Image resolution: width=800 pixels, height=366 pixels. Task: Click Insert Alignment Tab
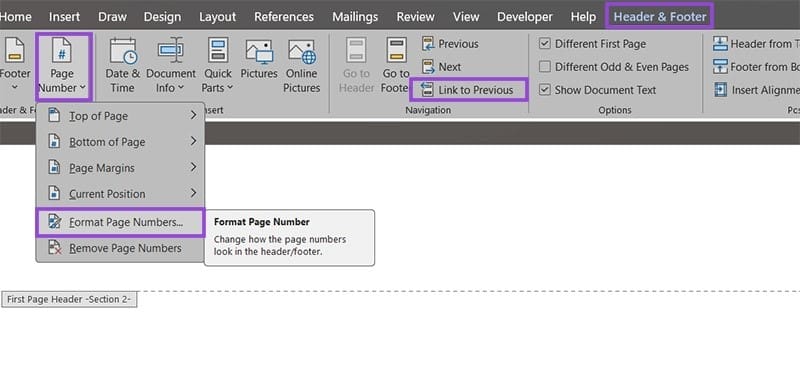756,90
